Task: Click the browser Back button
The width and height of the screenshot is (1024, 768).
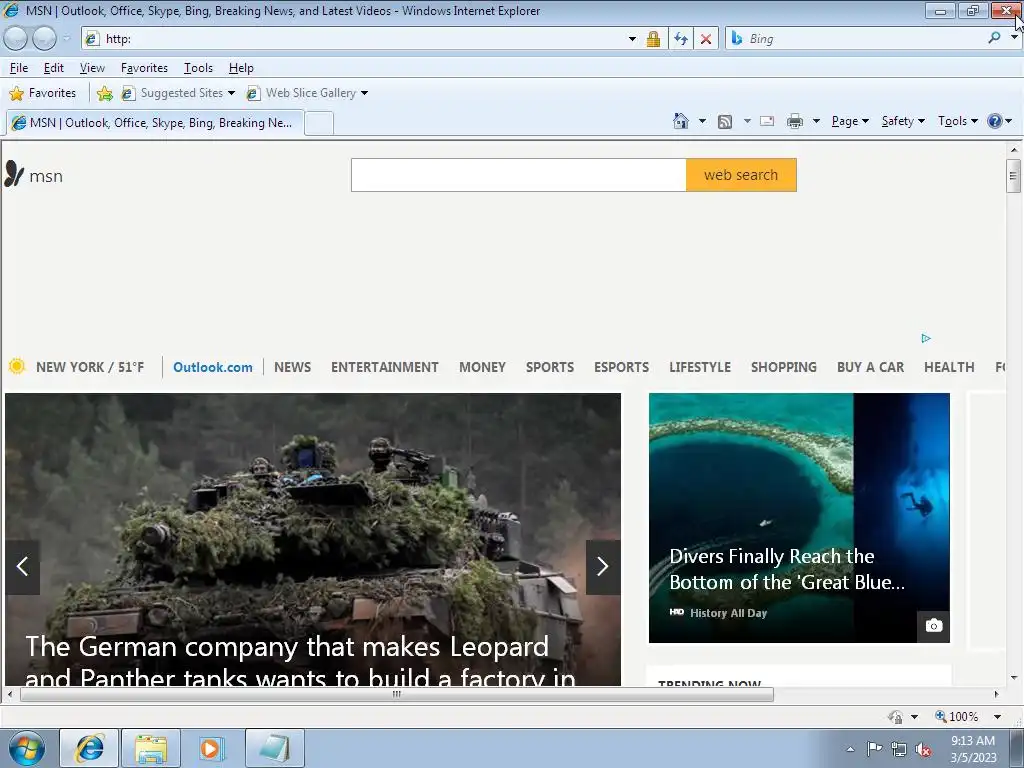Action: pyautogui.click(x=15, y=39)
